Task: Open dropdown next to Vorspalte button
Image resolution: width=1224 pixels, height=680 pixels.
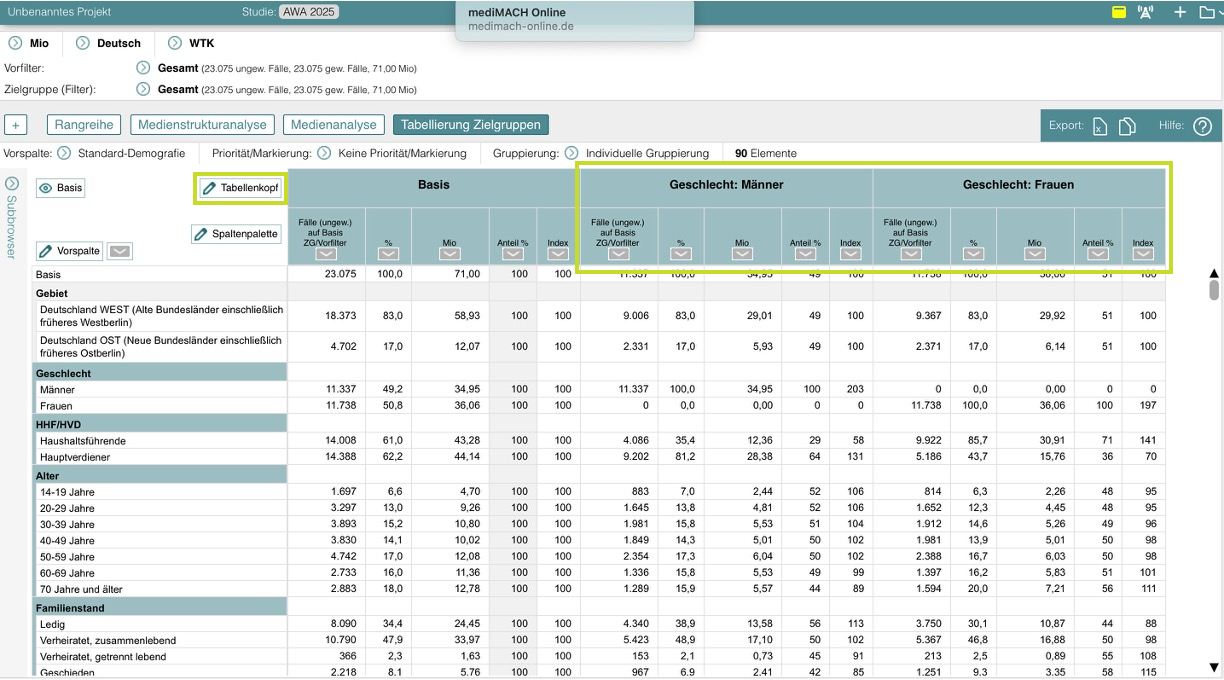Action: pyautogui.click(x=119, y=251)
